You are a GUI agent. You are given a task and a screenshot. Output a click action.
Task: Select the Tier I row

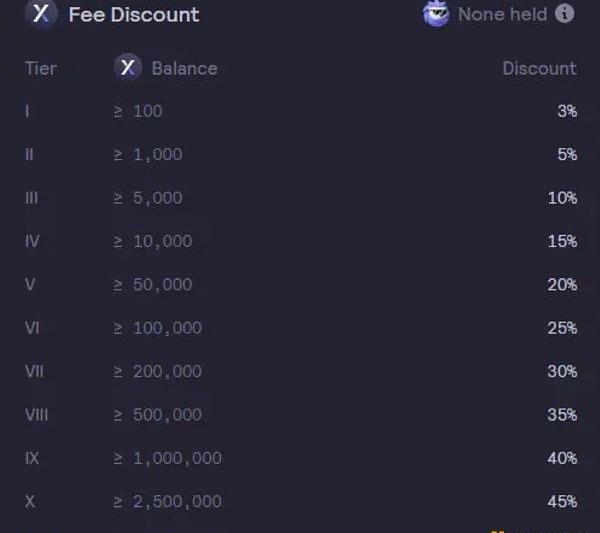pos(27,111)
